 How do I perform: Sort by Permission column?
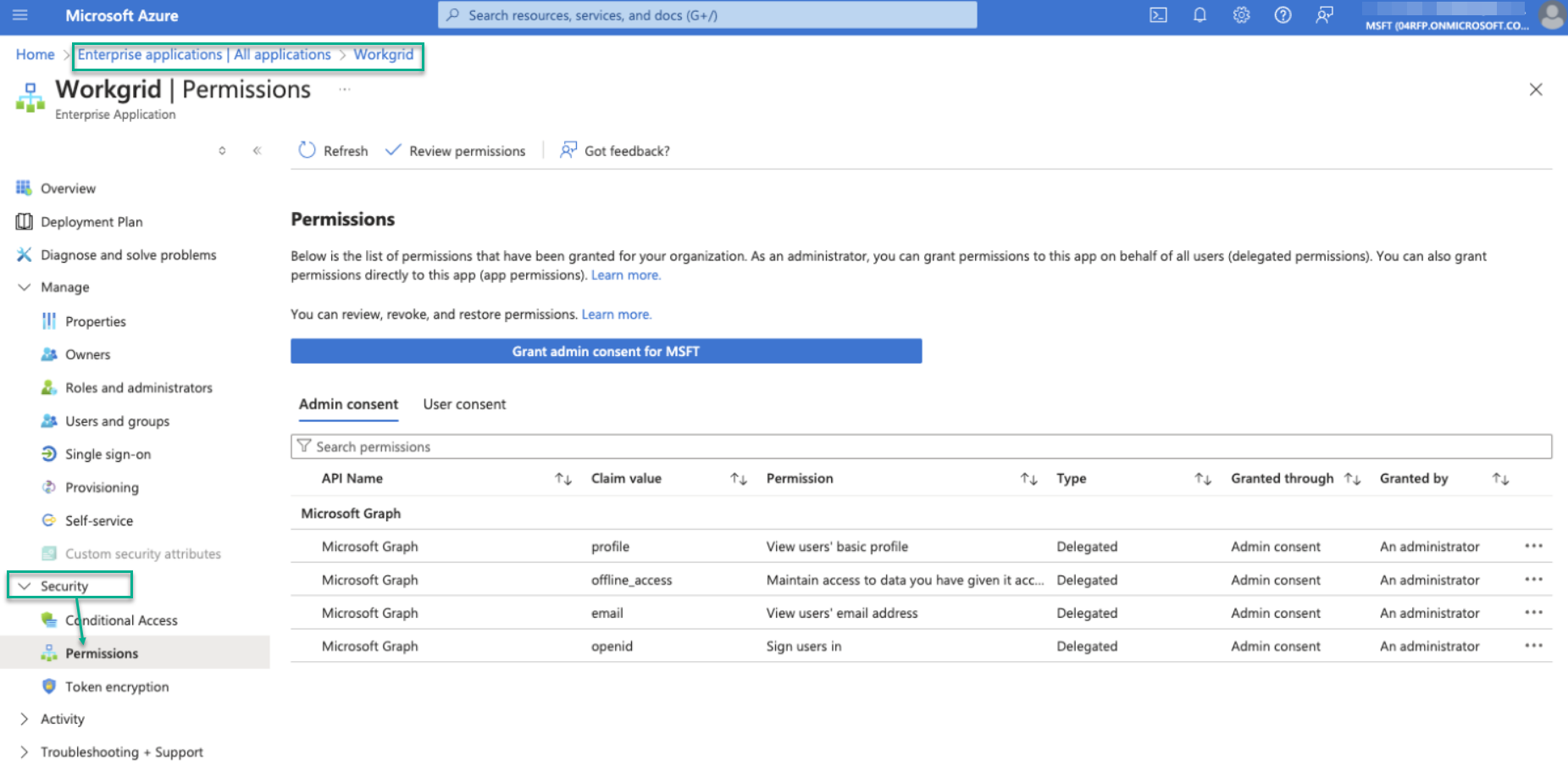[x=1029, y=479]
